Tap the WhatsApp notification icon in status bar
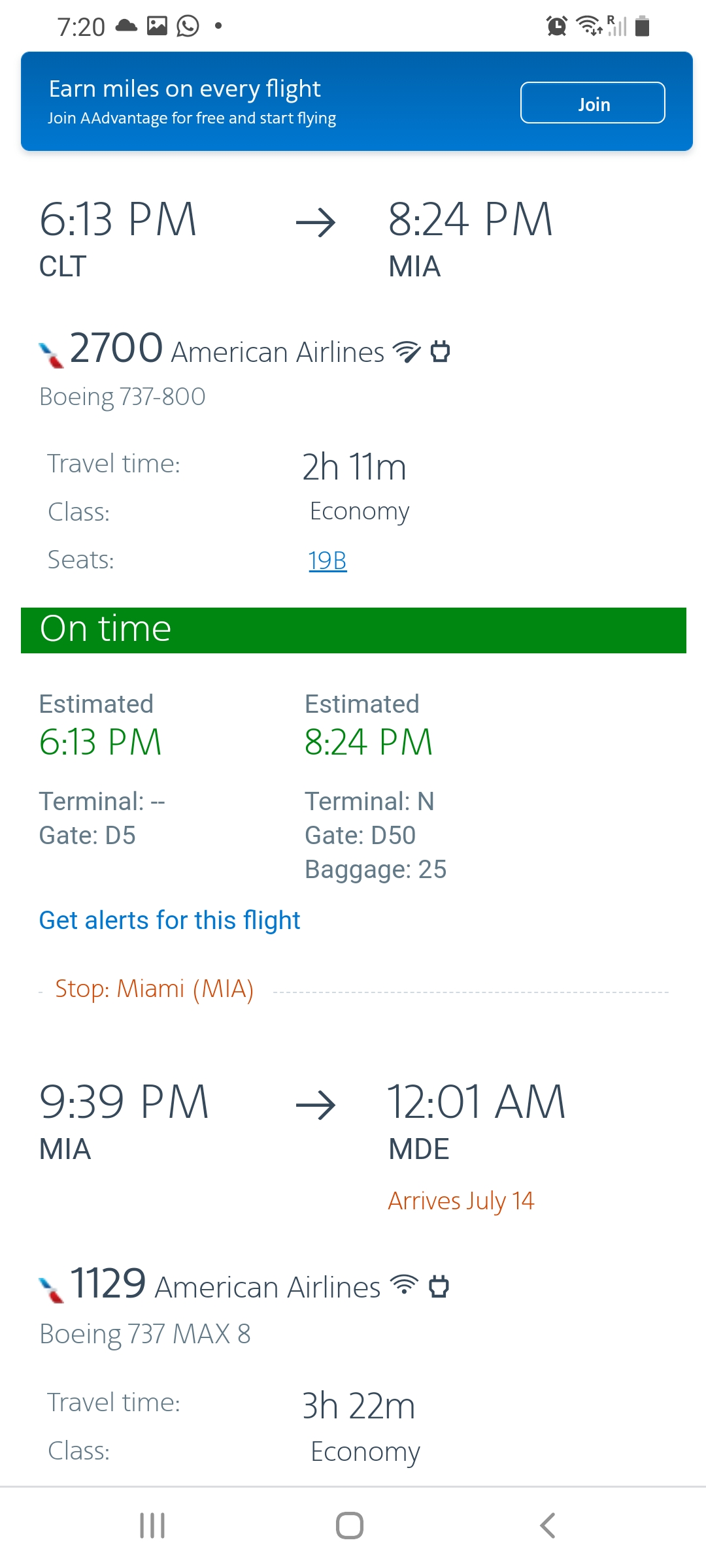The width and height of the screenshot is (706, 1568). point(188,26)
